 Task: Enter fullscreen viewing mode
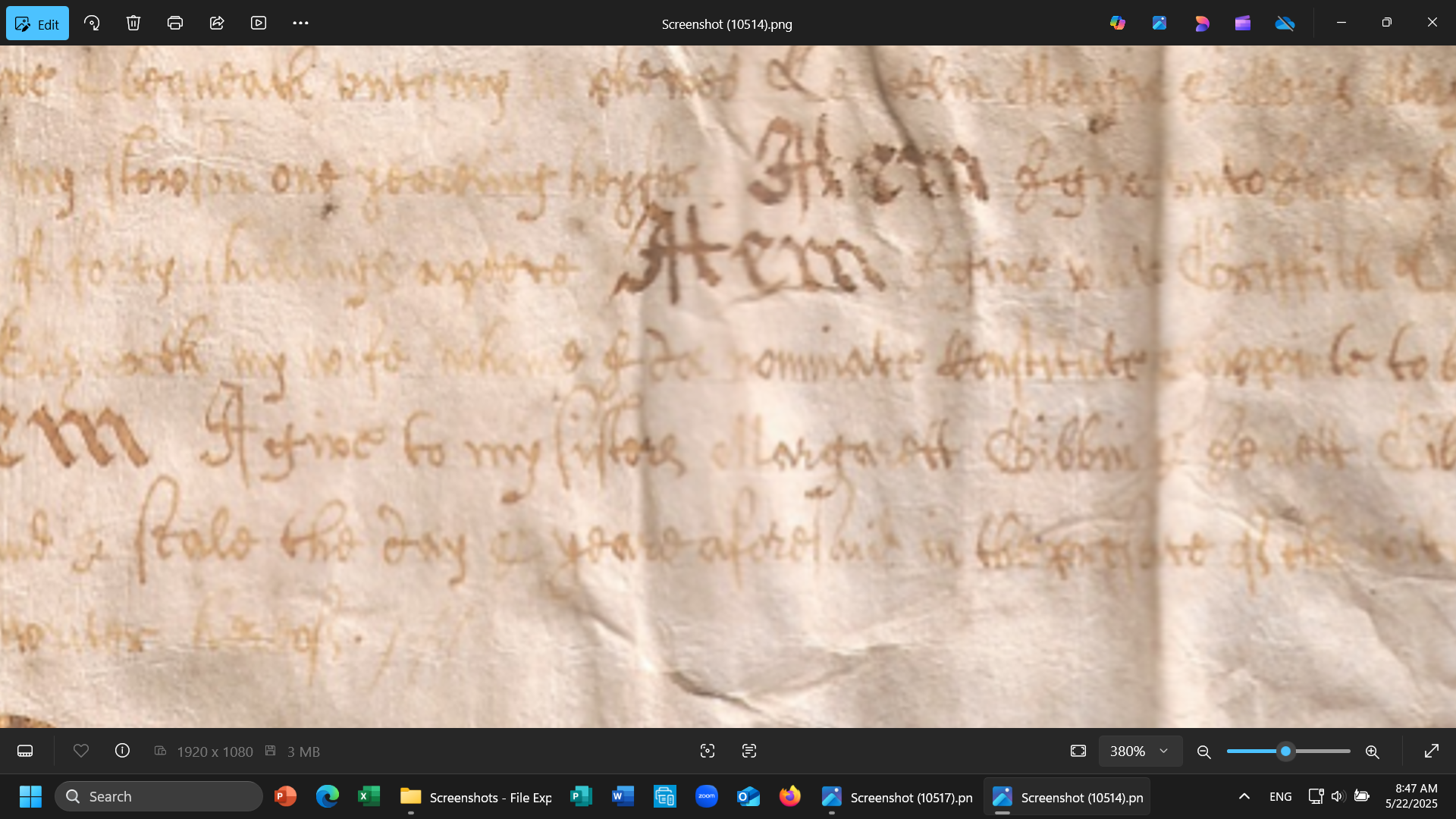(x=1432, y=751)
